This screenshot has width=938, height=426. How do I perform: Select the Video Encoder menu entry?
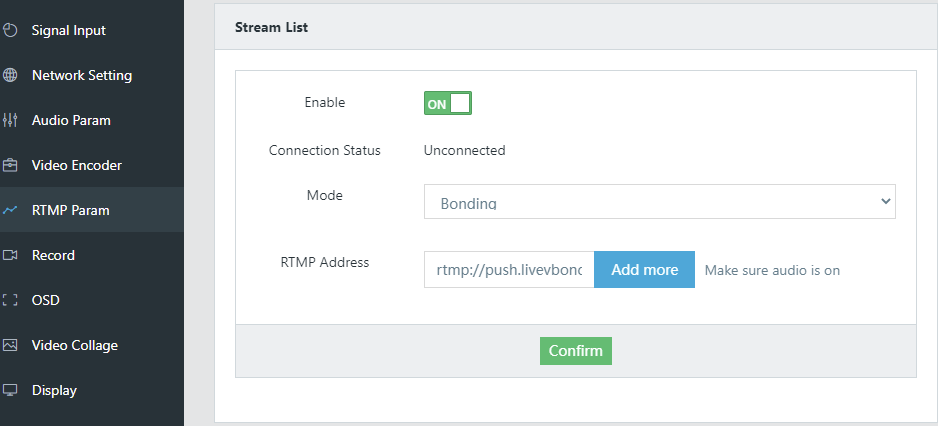coord(76,165)
